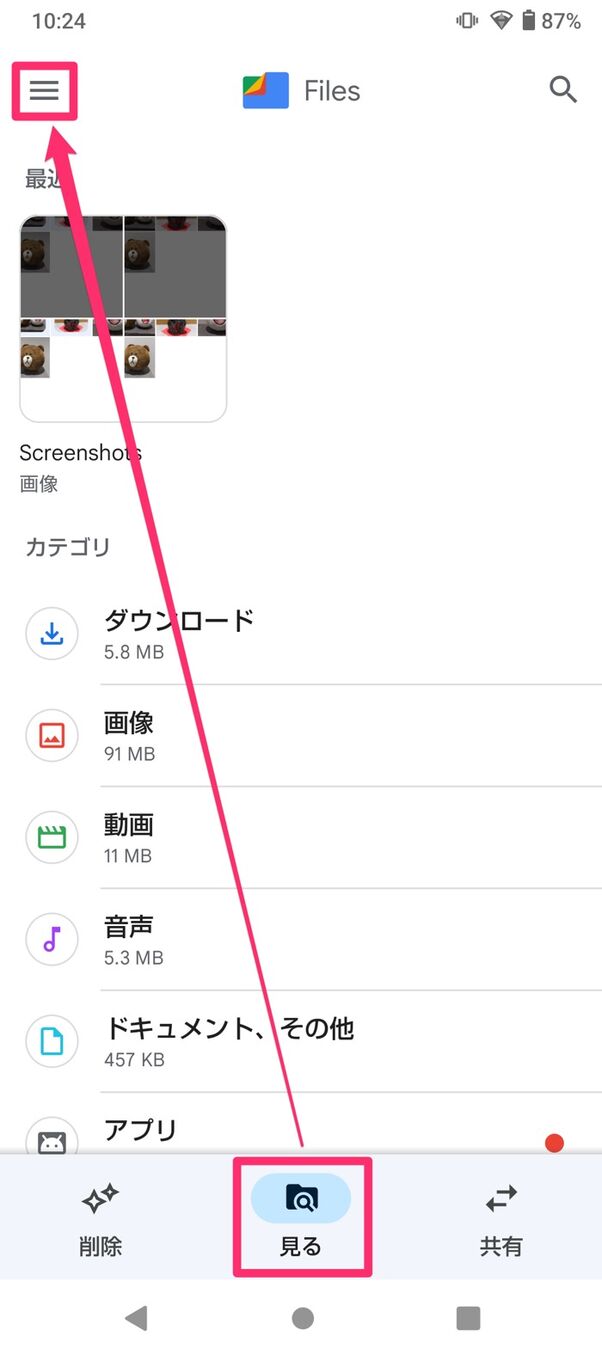The image size is (602, 1355).
Task: Open the ダウンロード category icon
Action: (51, 634)
